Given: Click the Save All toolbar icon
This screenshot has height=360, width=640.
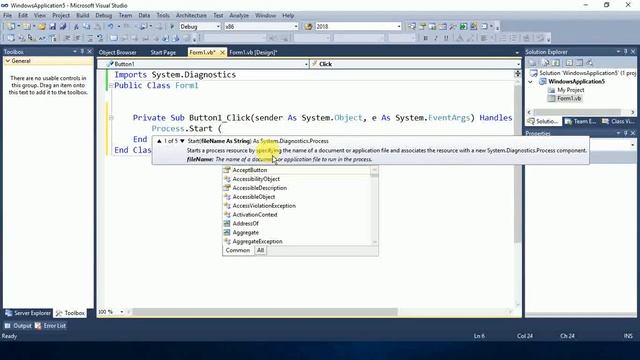Looking at the screenshot, I should coord(63,27).
